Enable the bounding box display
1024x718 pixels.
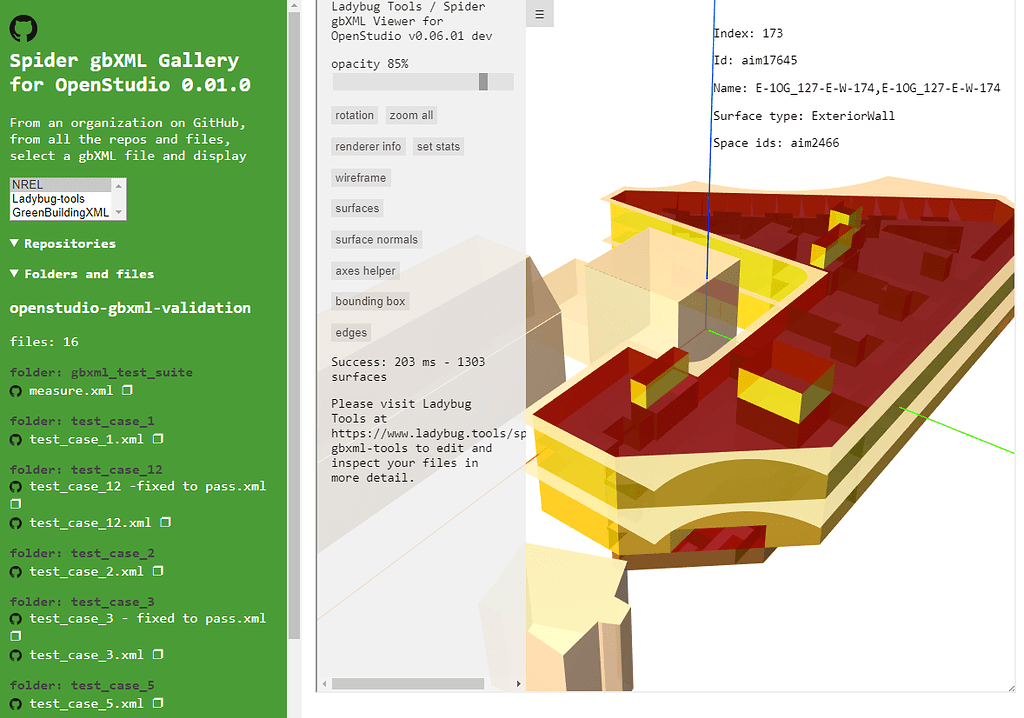tap(370, 300)
